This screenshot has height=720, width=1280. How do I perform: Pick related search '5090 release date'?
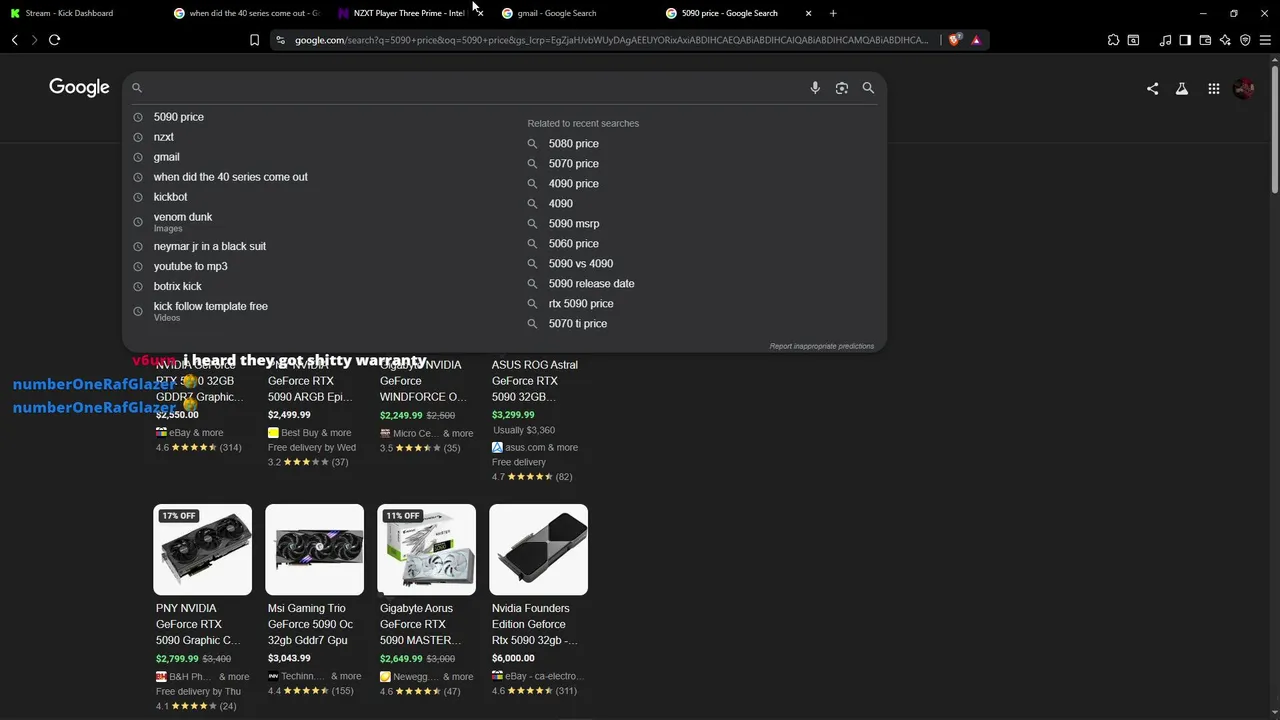point(591,284)
